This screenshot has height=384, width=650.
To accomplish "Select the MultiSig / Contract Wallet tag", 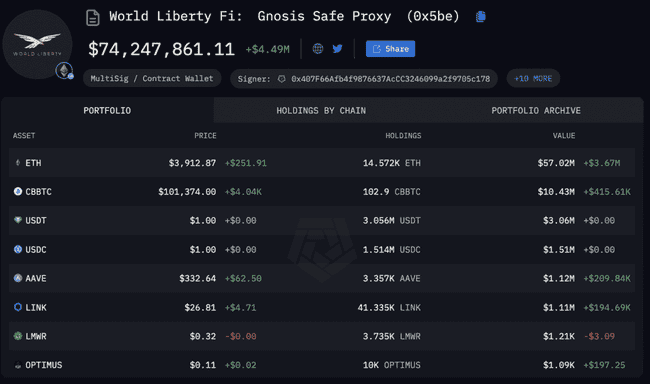I will 152,78.
